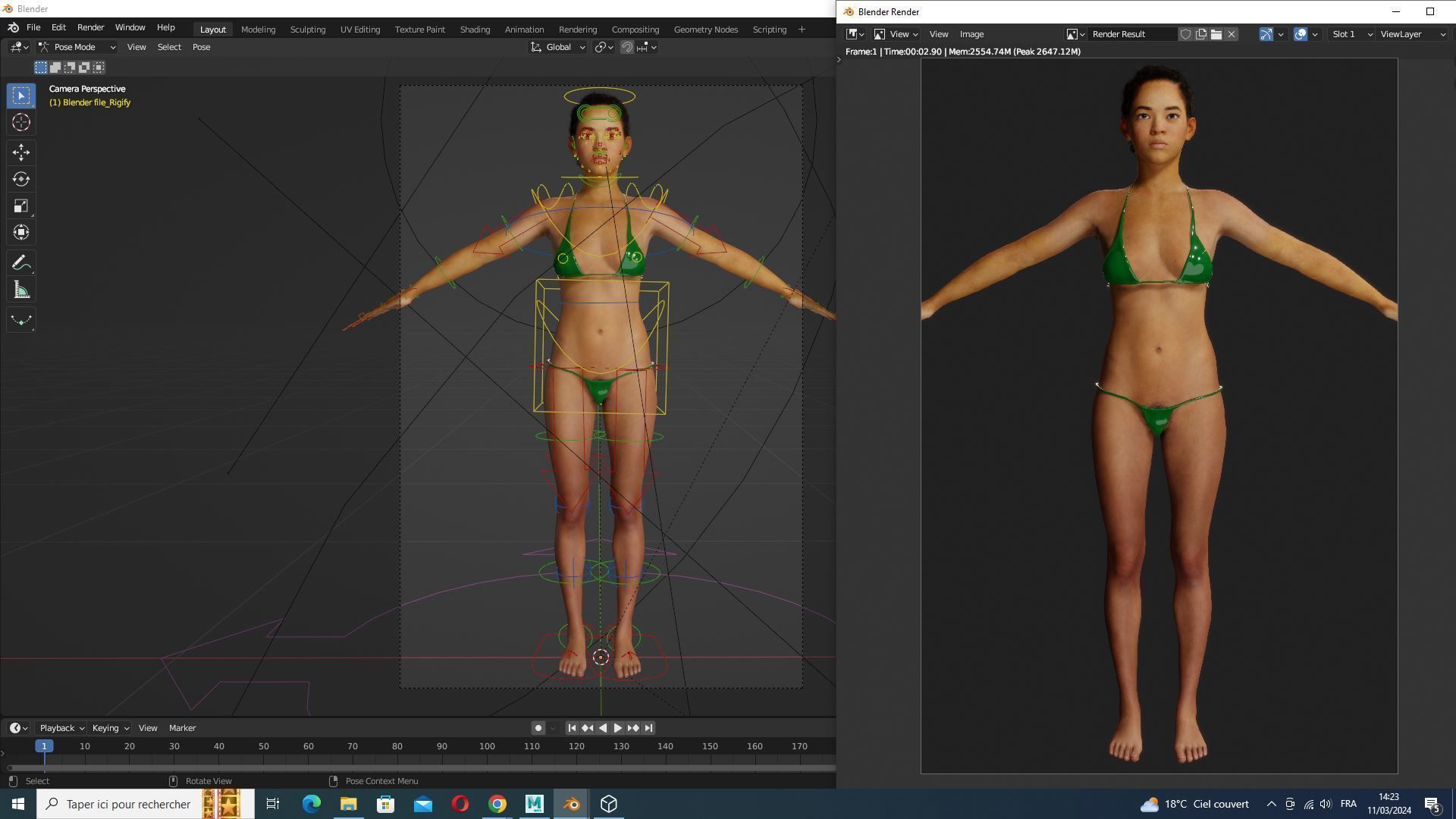This screenshot has width=1456, height=819.
Task: Click frame 100 on the timeline
Action: (x=487, y=747)
